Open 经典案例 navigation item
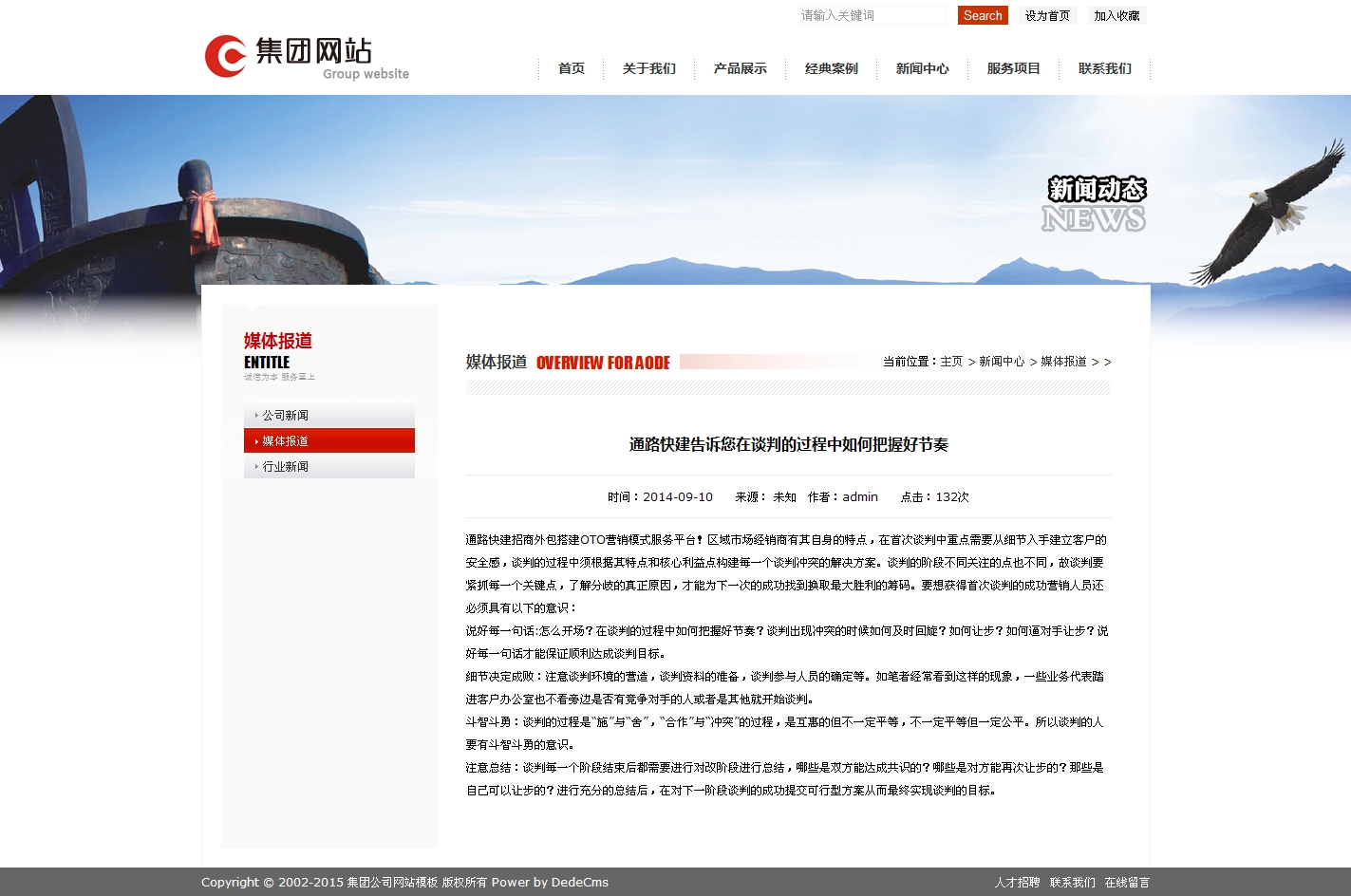Viewport: 1351px width, 896px height. [x=832, y=68]
